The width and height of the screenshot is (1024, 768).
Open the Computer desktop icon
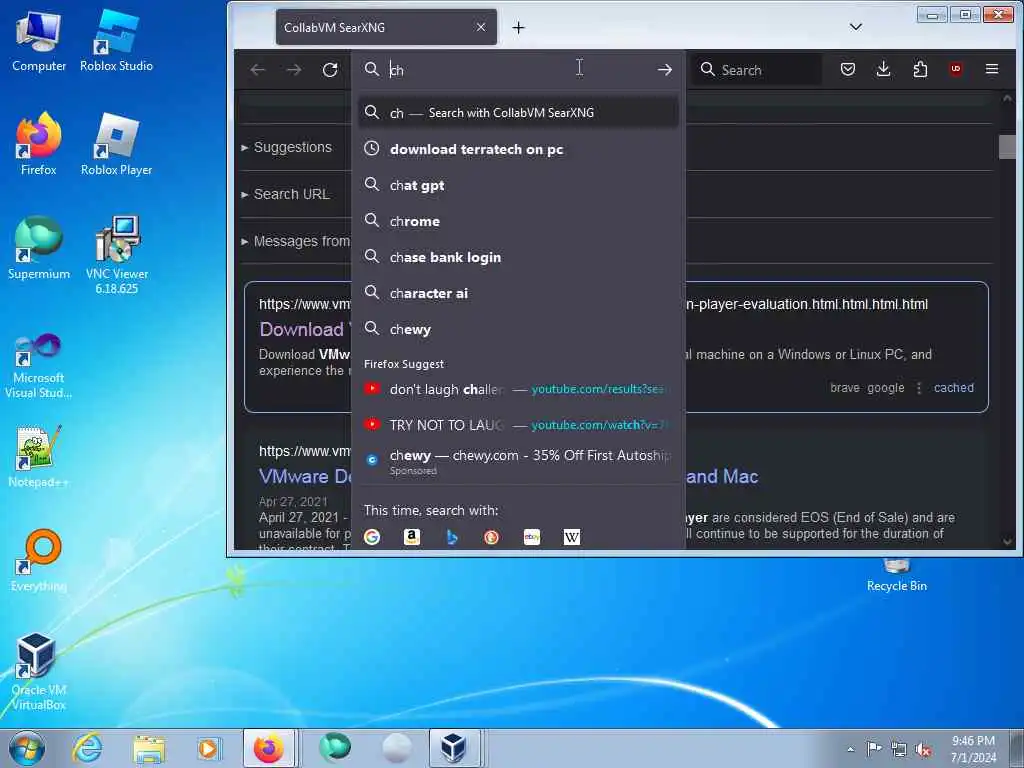39,41
